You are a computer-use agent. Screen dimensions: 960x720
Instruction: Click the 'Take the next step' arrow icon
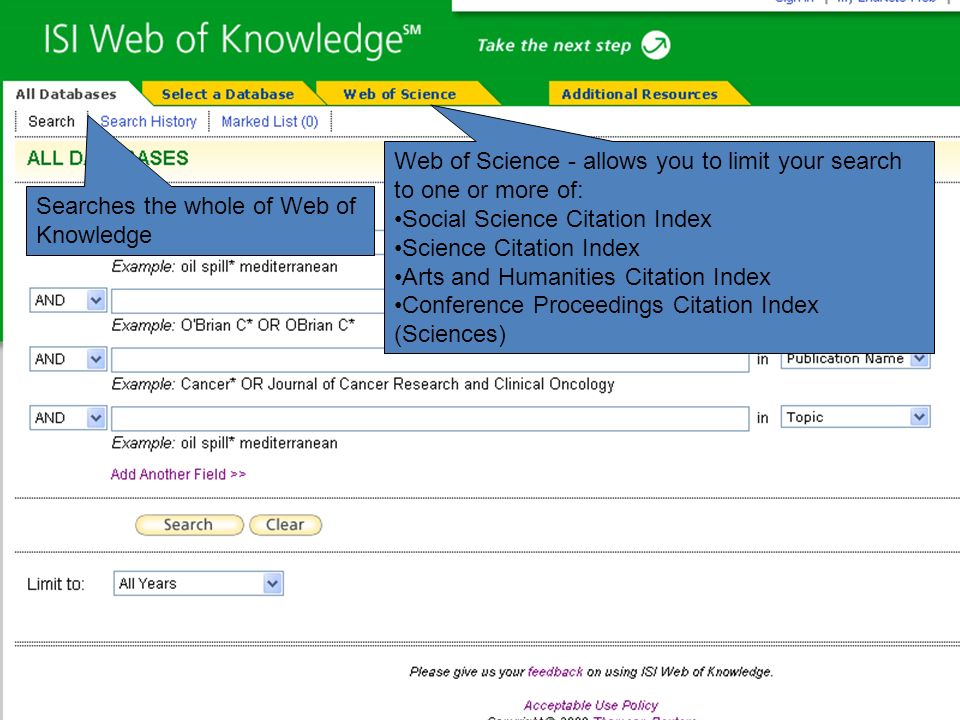(656, 45)
